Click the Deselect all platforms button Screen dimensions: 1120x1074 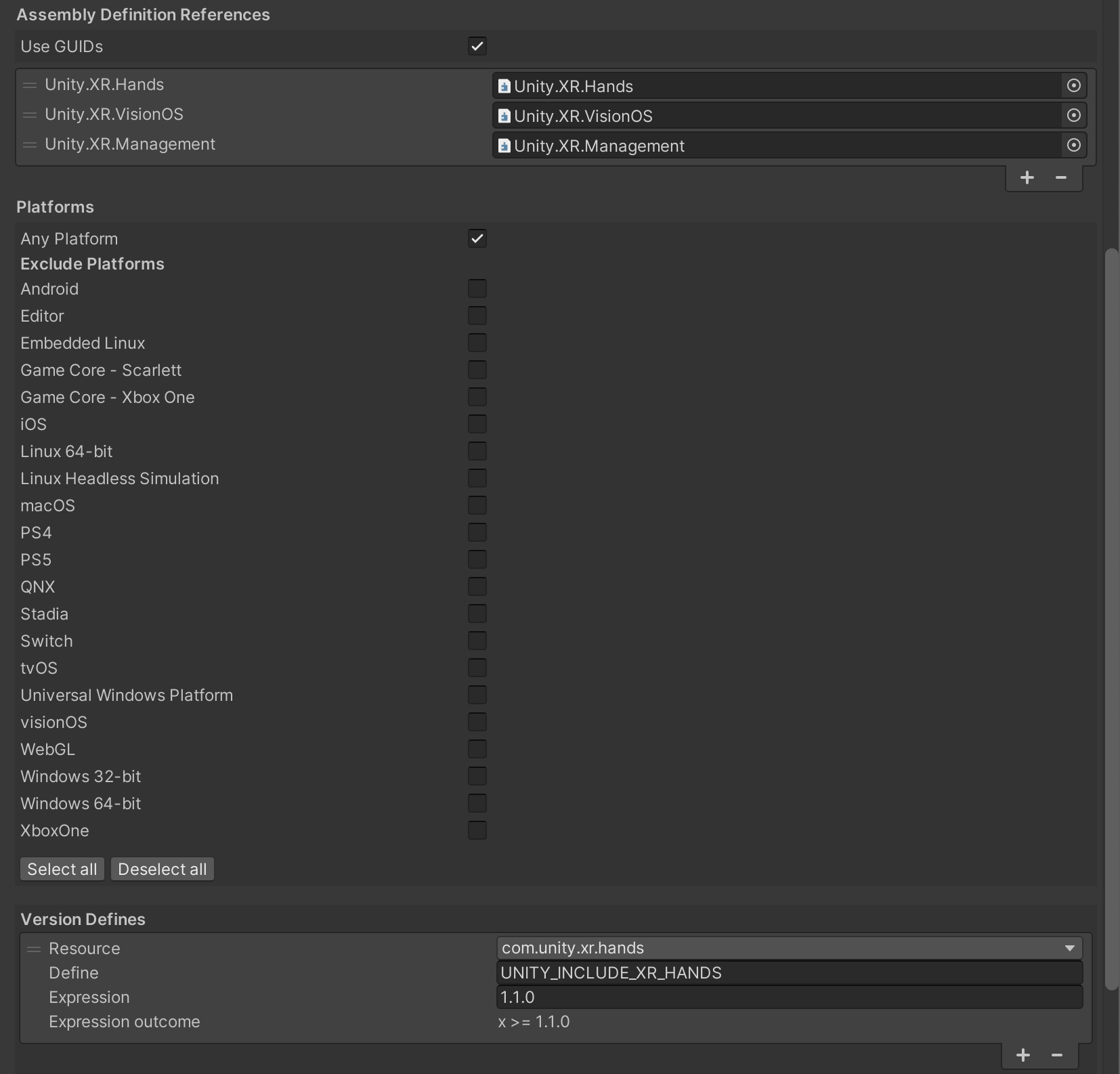point(162,869)
